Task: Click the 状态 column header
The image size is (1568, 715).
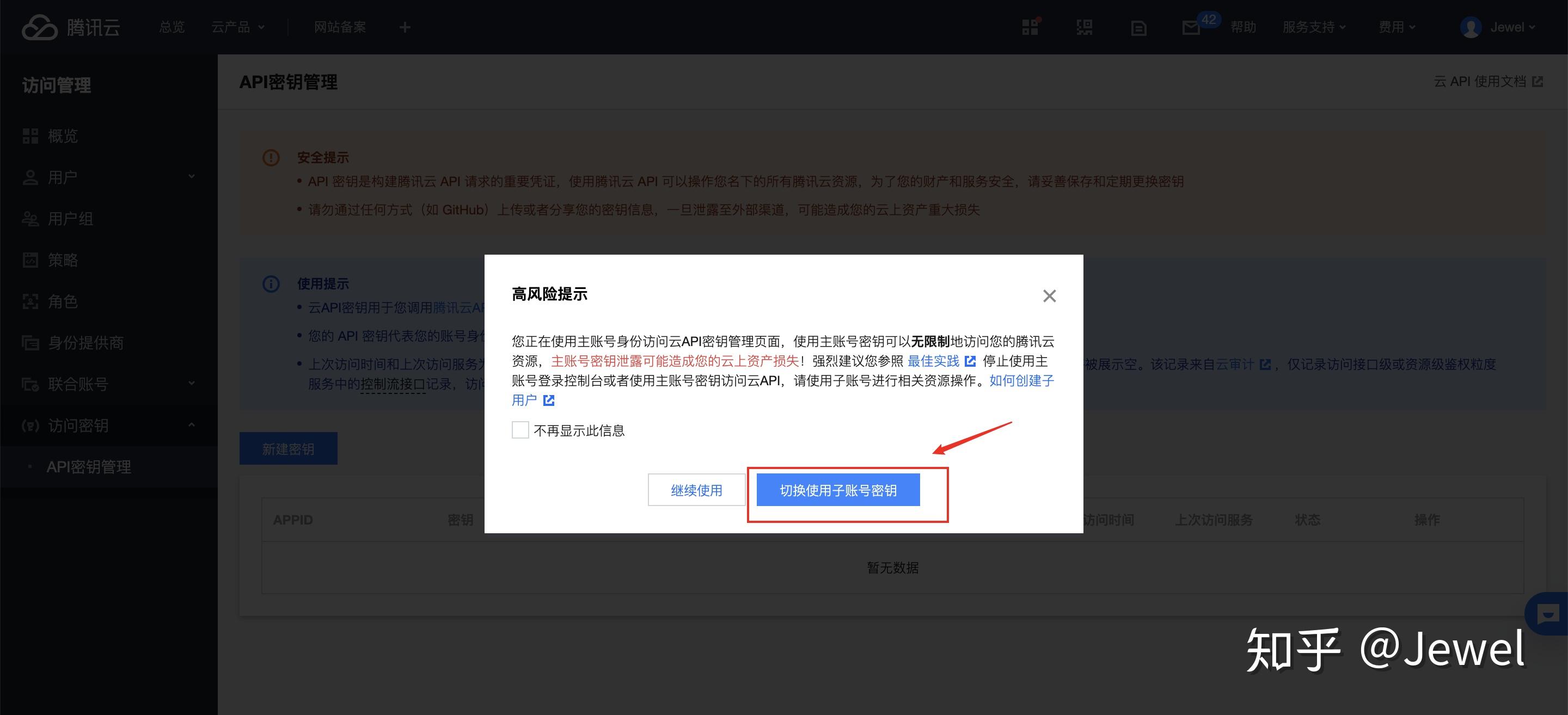Action: [x=1307, y=520]
